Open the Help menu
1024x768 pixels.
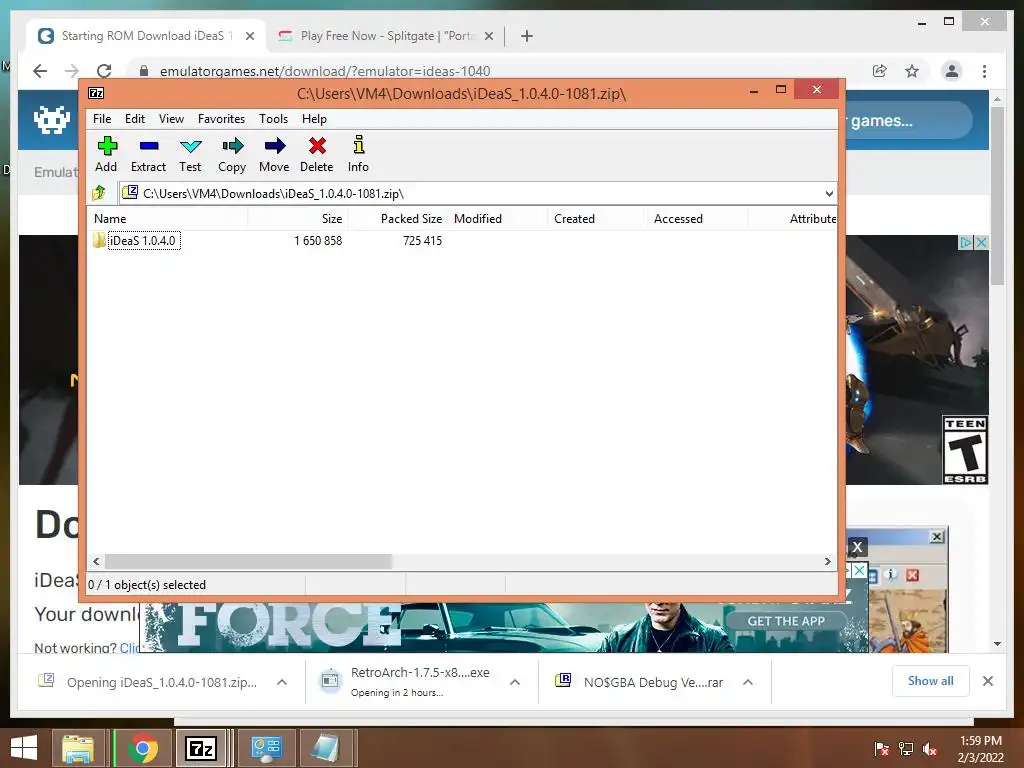pos(314,119)
